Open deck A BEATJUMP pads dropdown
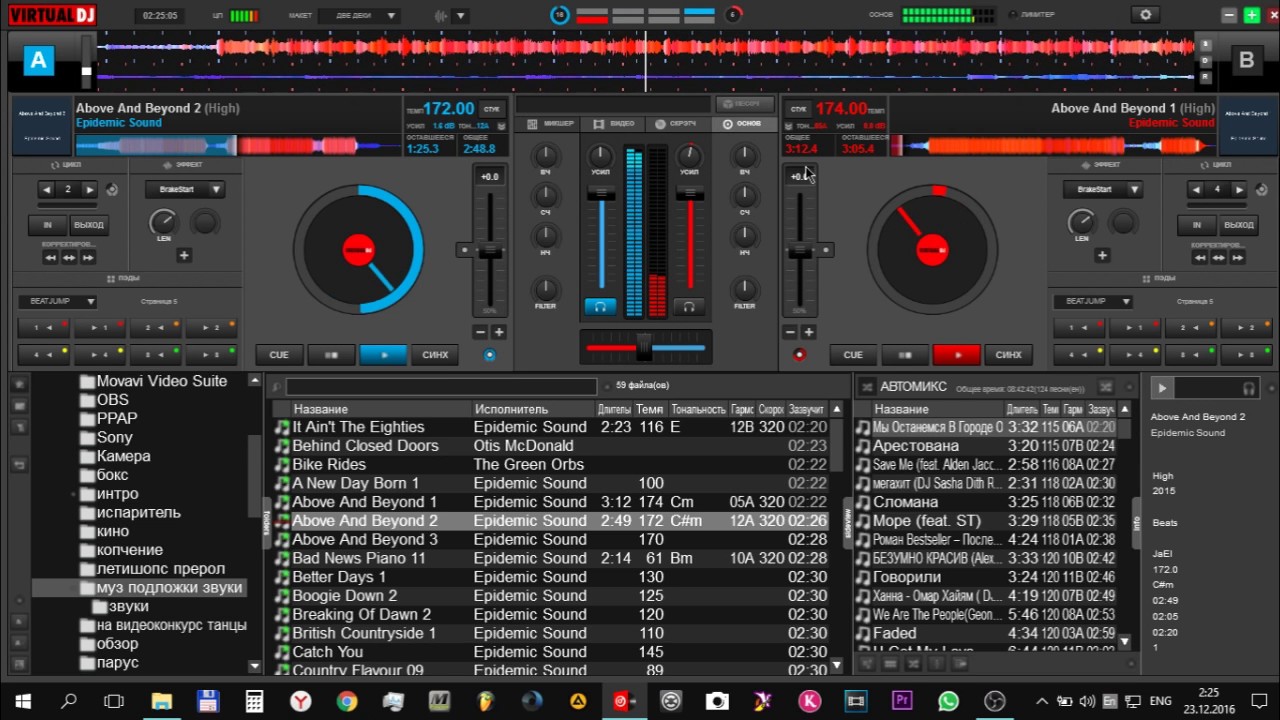1280x720 pixels. (x=57, y=301)
